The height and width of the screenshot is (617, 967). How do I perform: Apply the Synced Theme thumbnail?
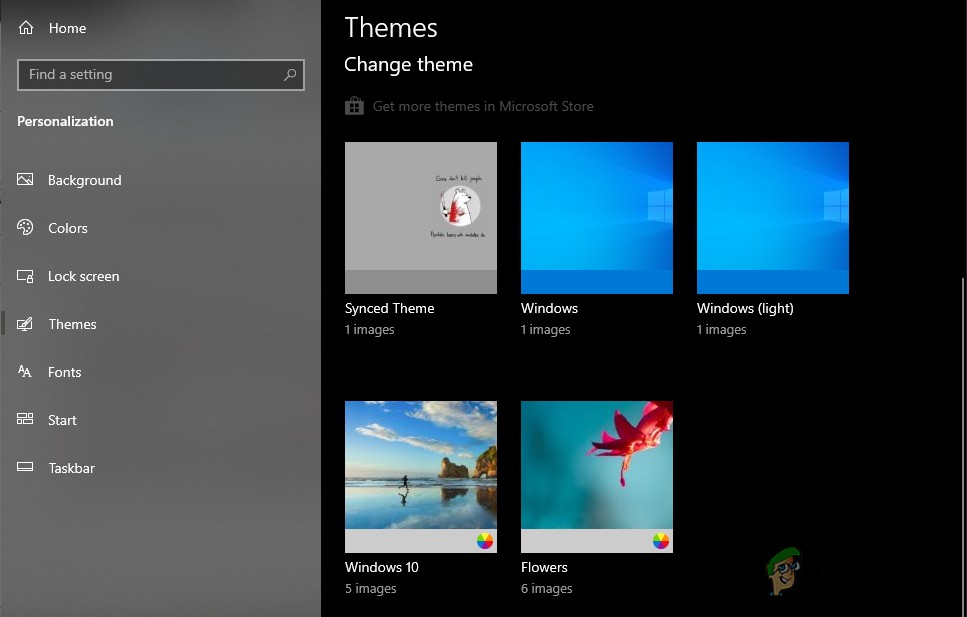point(421,218)
